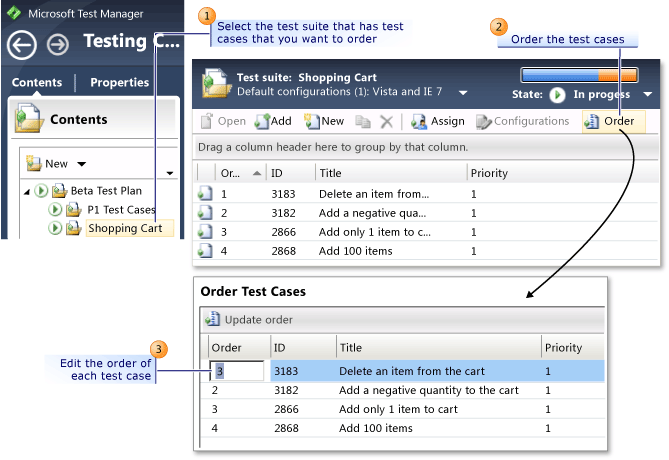Open the State In progress dropdown arrow

[x=647, y=94]
